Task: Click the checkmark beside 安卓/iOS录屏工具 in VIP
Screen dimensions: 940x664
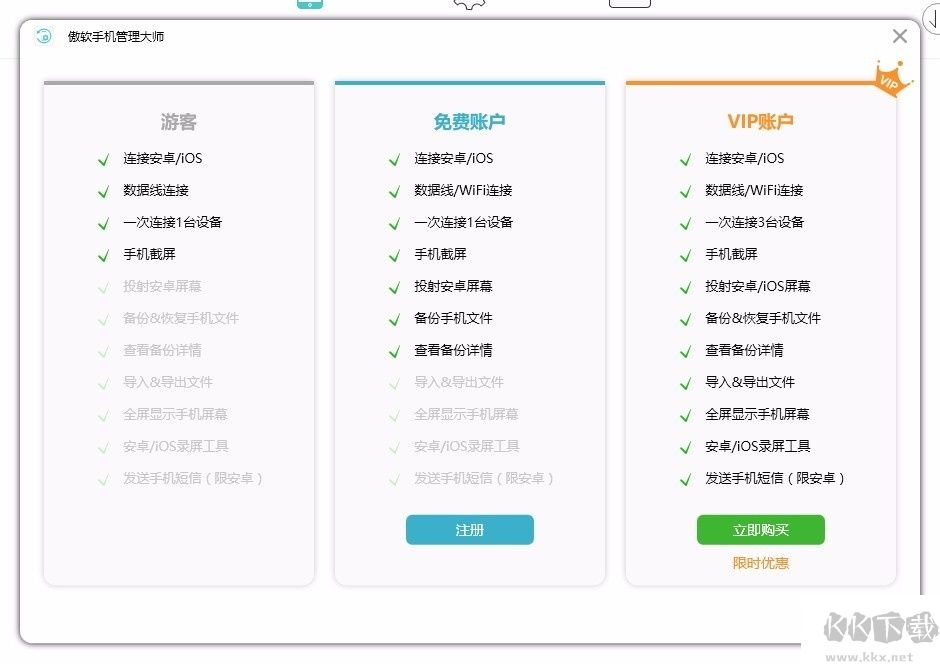Action: click(686, 446)
